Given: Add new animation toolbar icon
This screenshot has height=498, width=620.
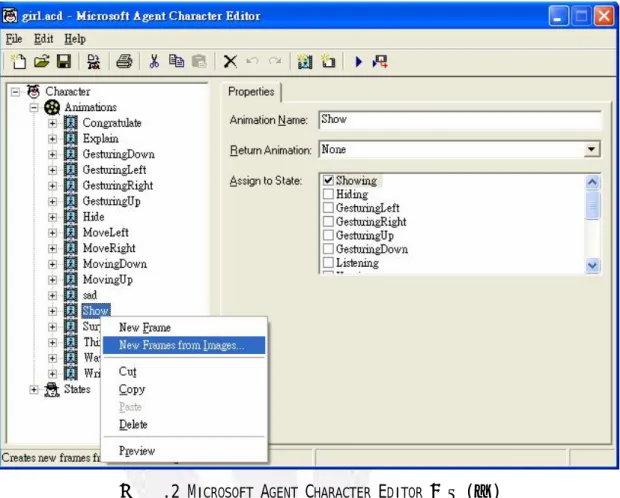Looking at the screenshot, I should pyautogui.click(x=305, y=61).
